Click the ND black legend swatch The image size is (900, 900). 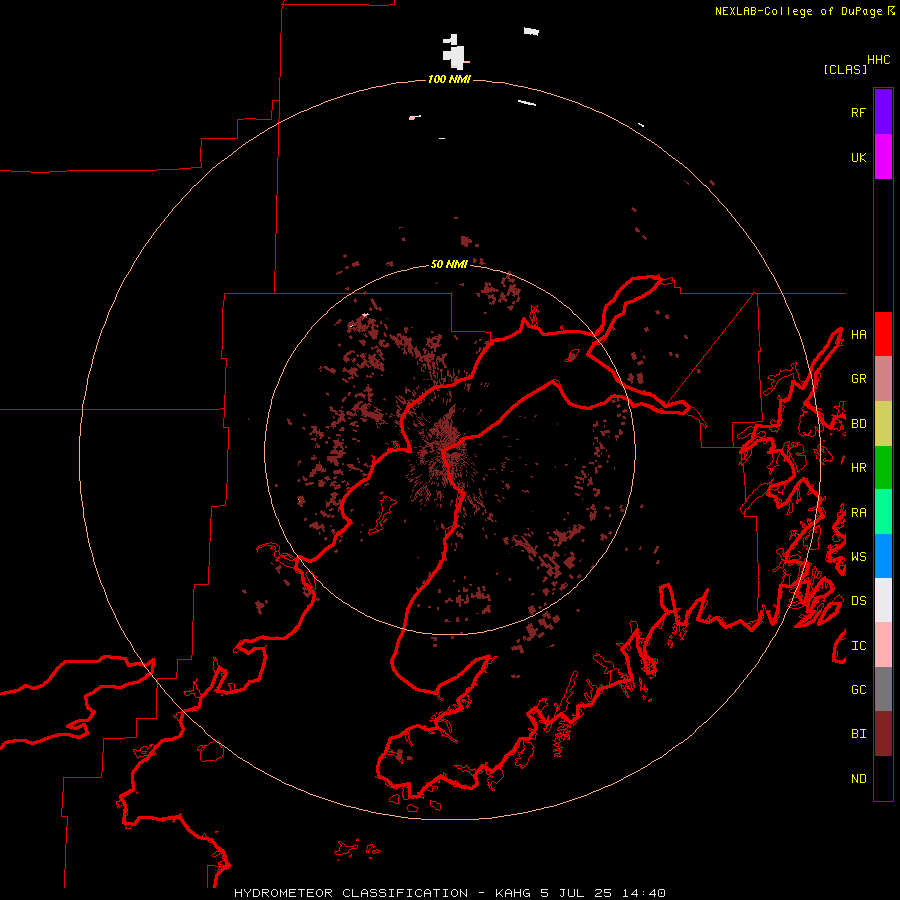883,778
